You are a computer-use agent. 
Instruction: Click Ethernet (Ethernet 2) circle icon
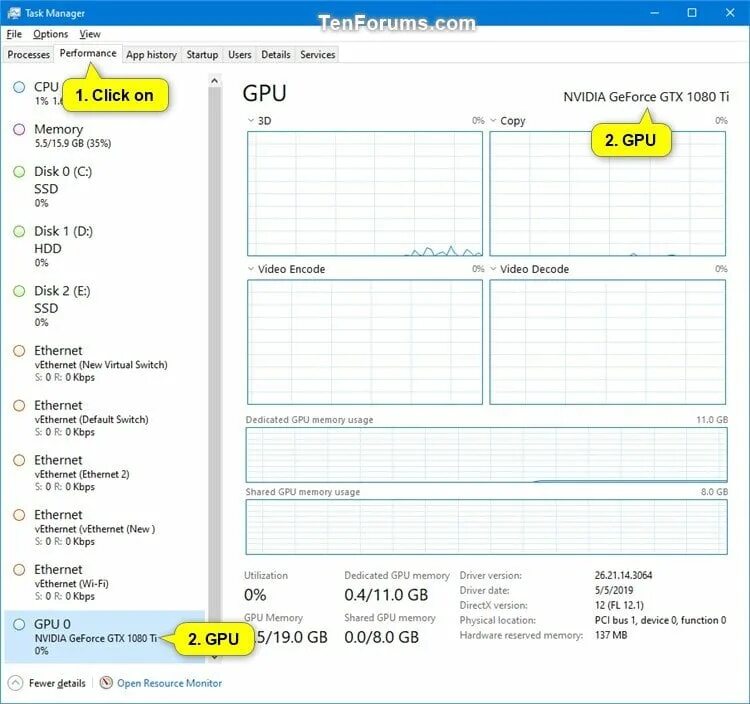click(19, 460)
